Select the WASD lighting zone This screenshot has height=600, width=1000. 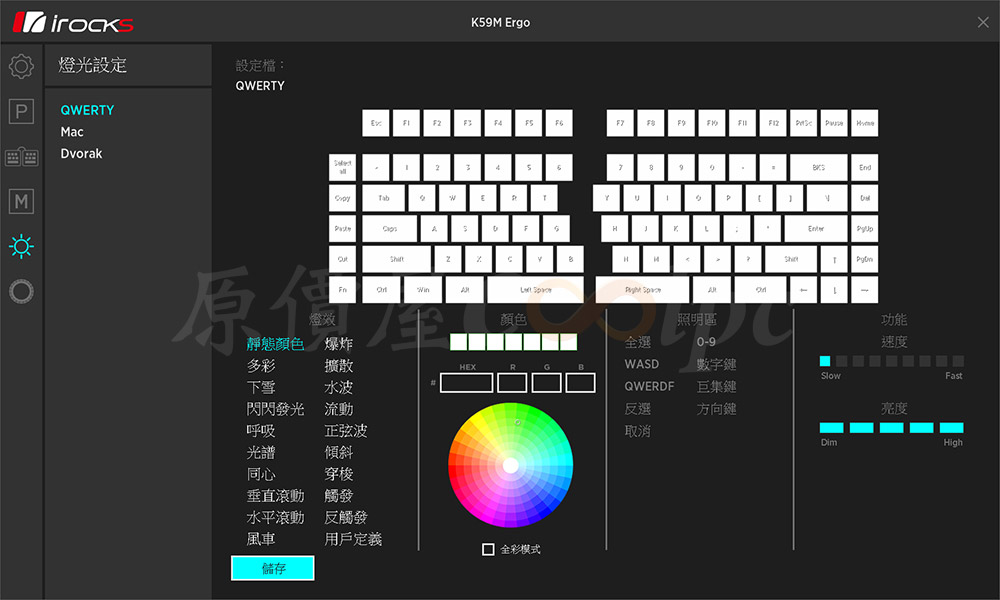tap(642, 365)
